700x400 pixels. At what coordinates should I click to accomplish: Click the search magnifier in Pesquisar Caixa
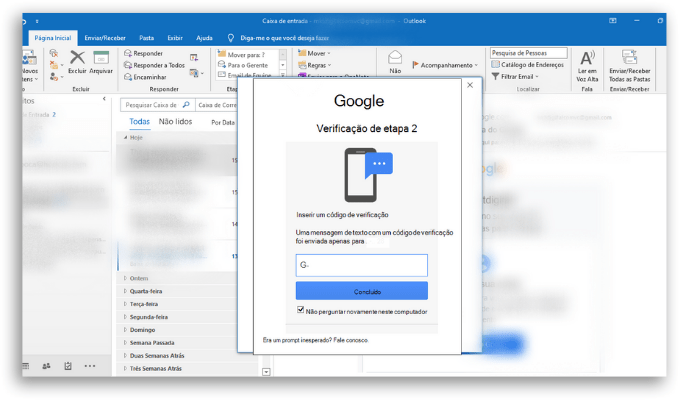[186, 105]
